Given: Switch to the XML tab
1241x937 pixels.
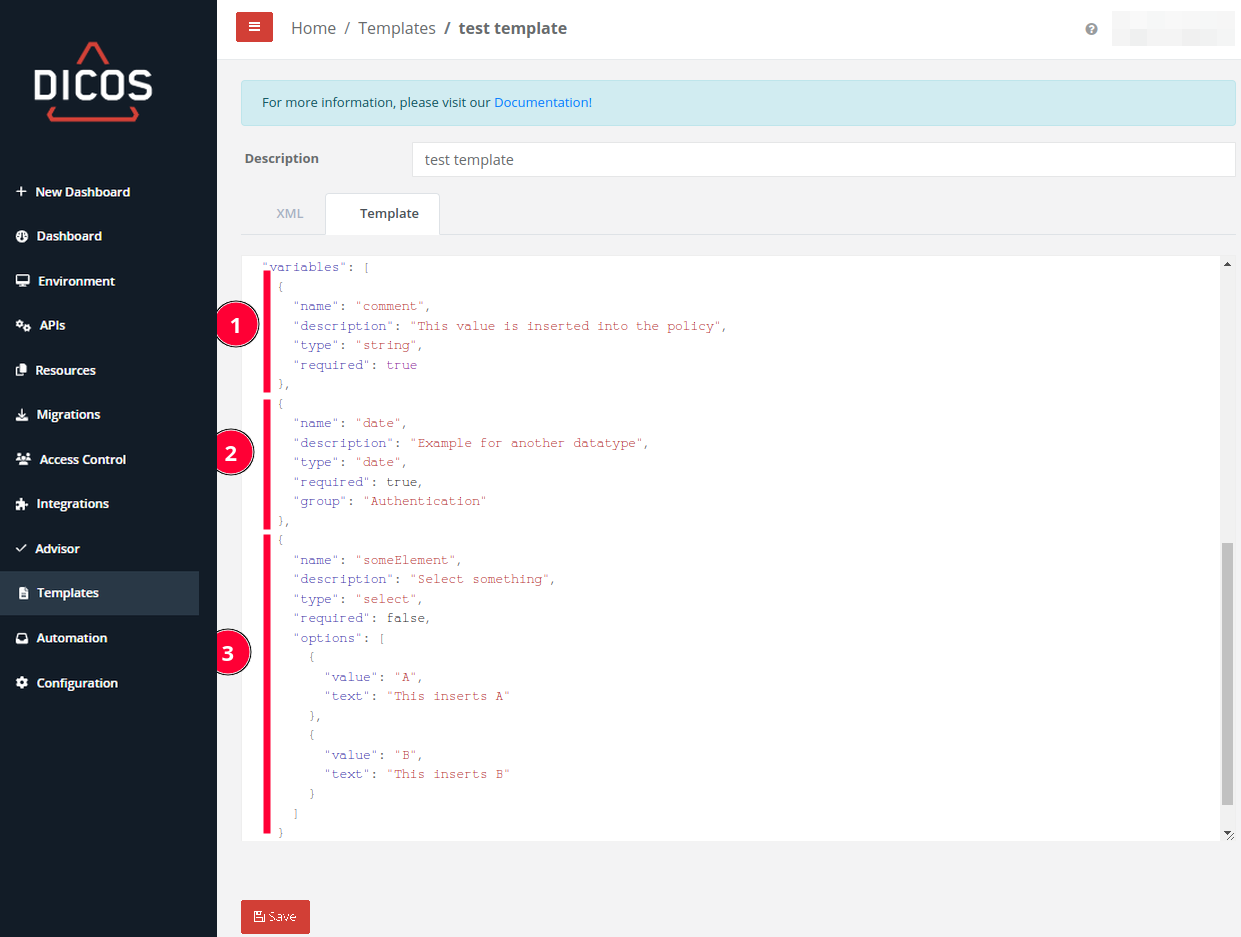Looking at the screenshot, I should pyautogui.click(x=289, y=214).
